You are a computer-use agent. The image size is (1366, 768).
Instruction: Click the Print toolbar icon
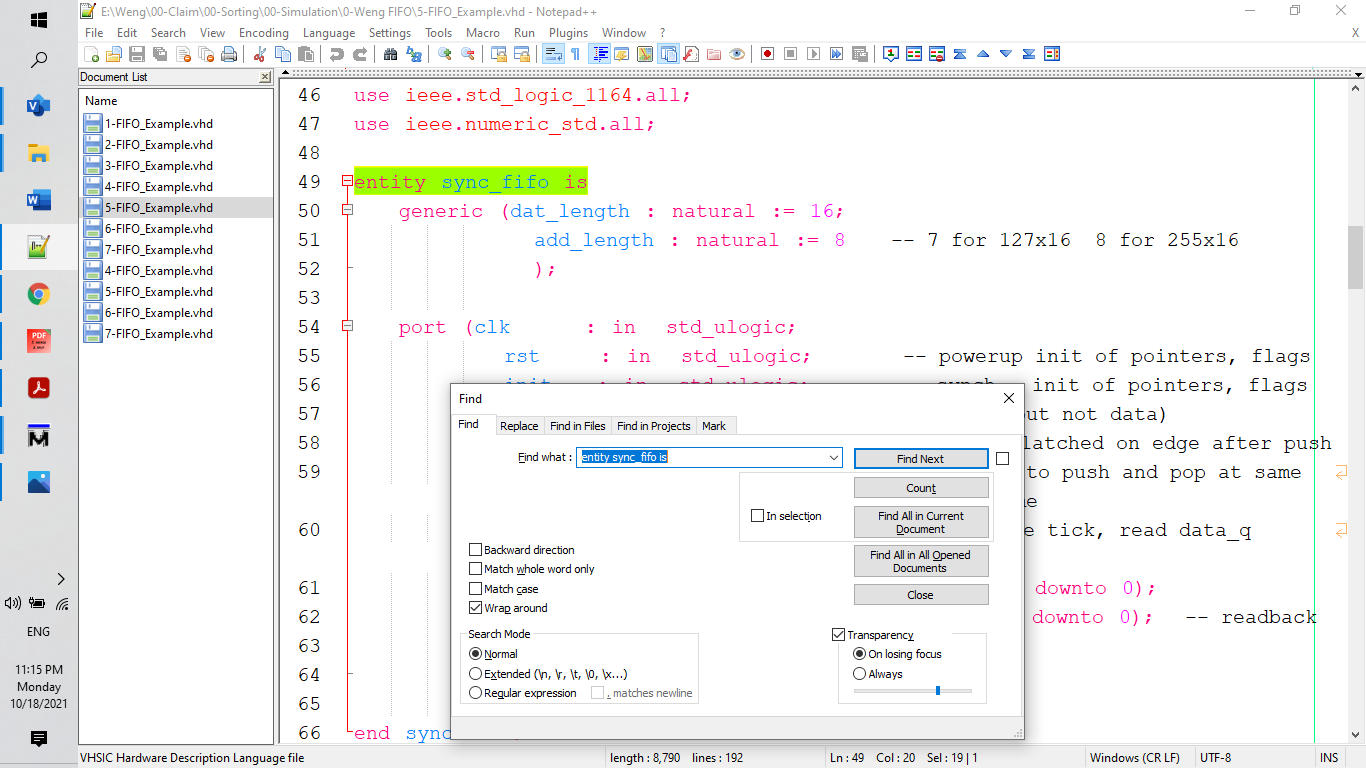229,54
